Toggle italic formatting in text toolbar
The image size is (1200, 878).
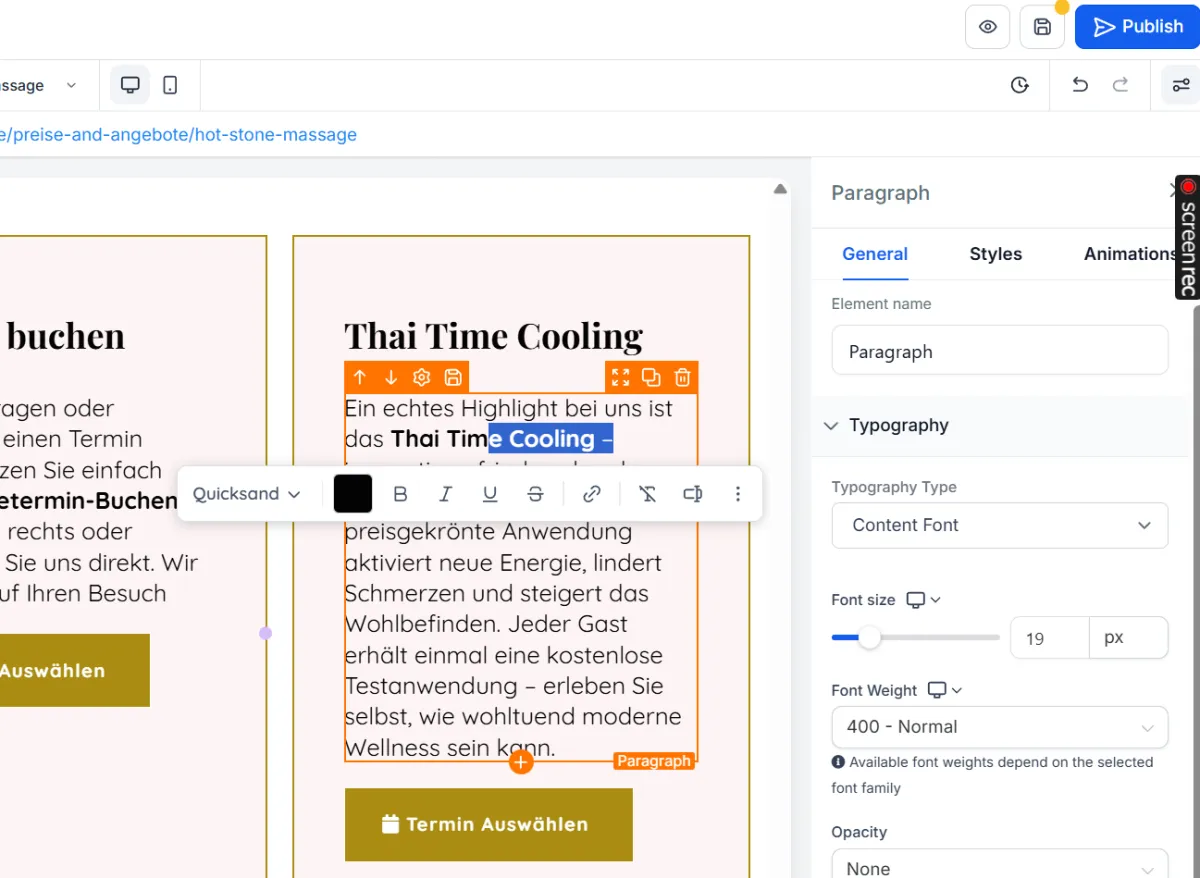point(446,494)
